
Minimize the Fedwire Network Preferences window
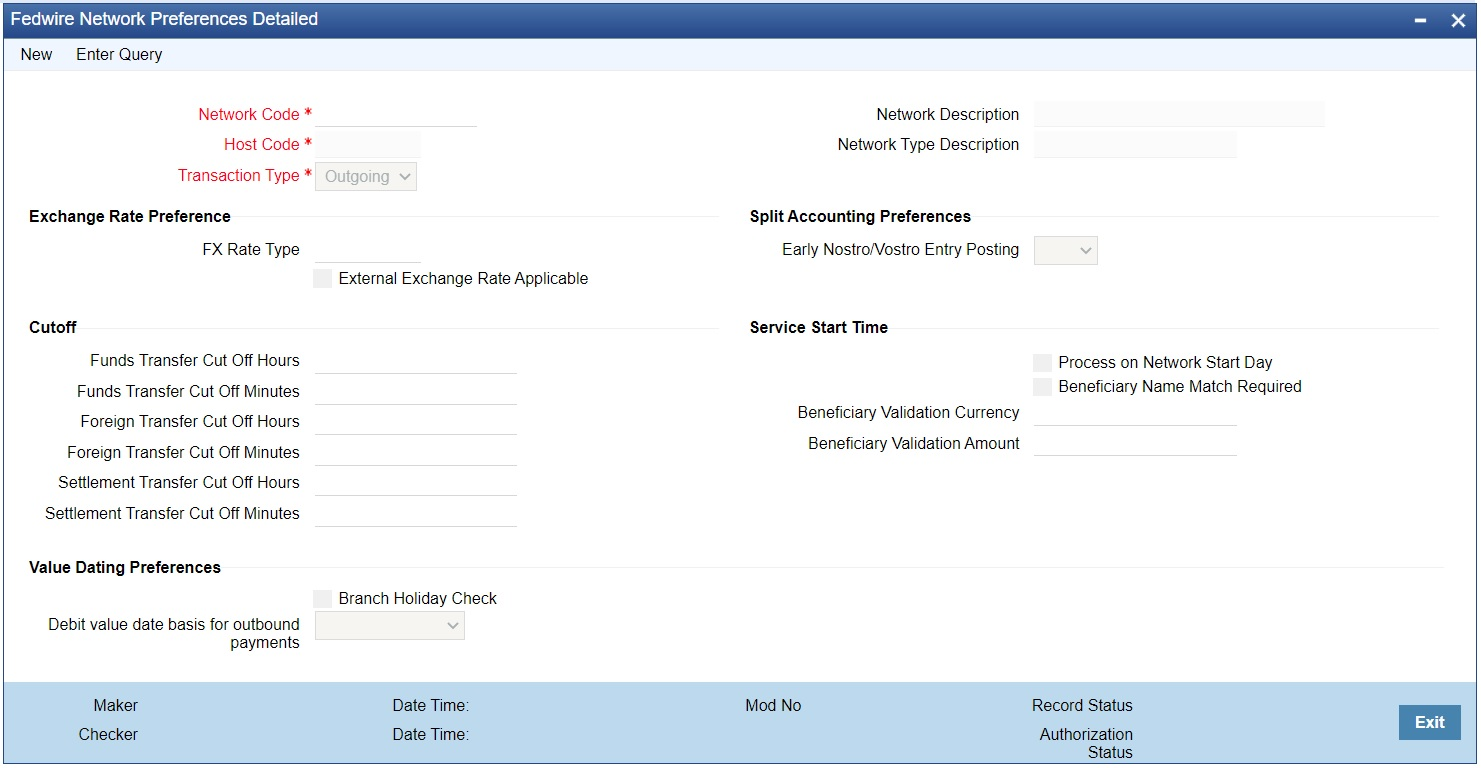click(1421, 20)
